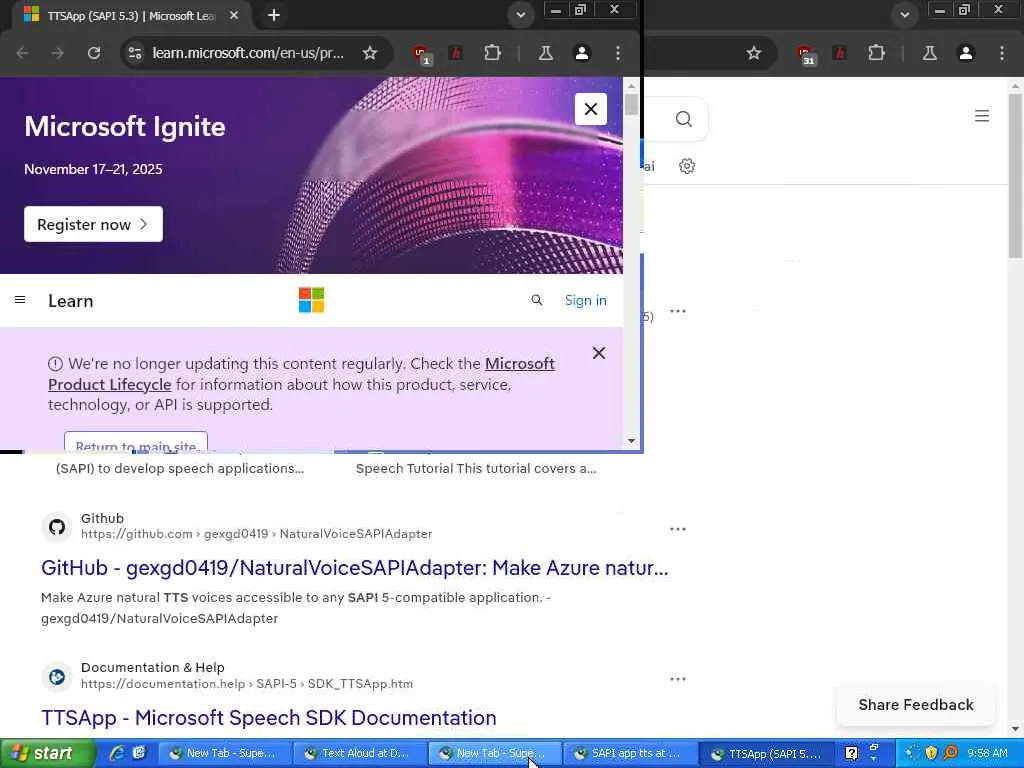This screenshot has width=1024, height=768.
Task: Switch to SAPI app tts taskbar window
Action: (x=628, y=754)
